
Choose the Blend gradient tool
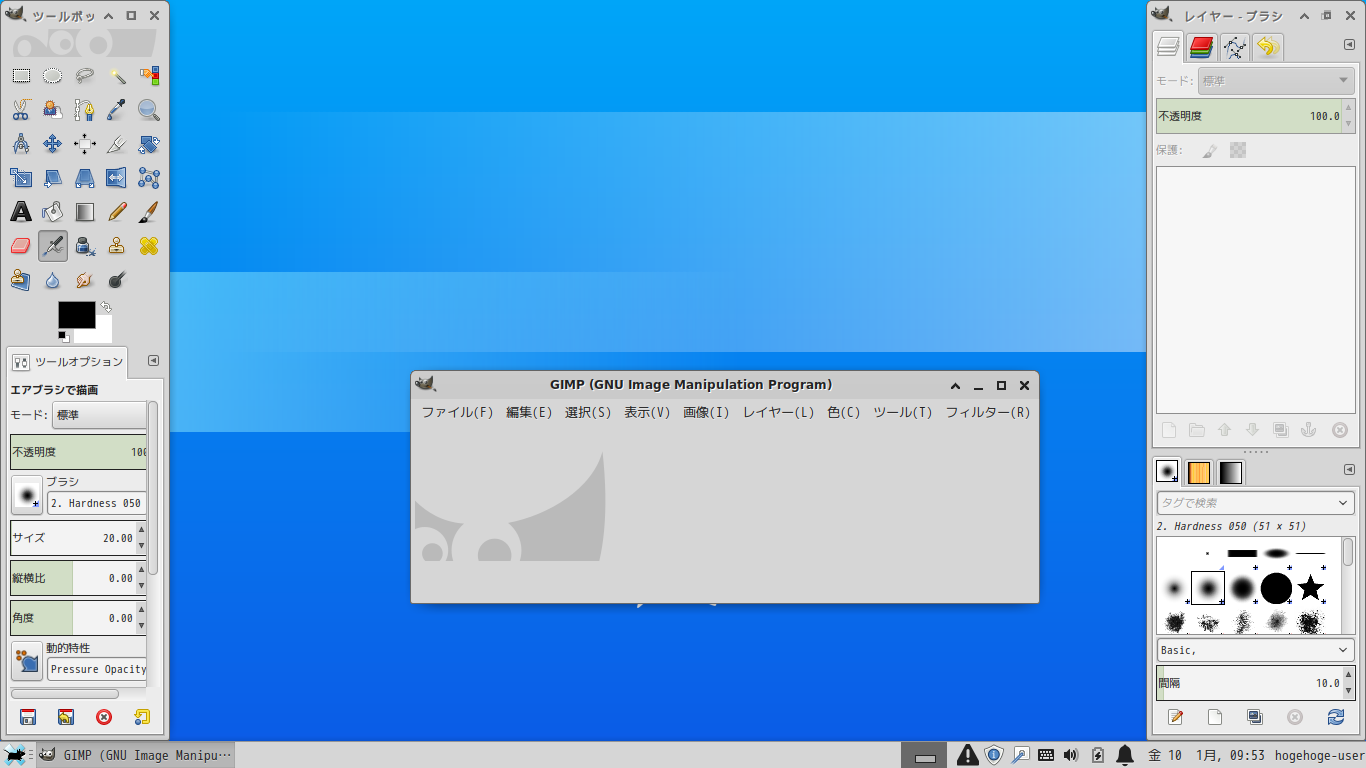point(85,212)
